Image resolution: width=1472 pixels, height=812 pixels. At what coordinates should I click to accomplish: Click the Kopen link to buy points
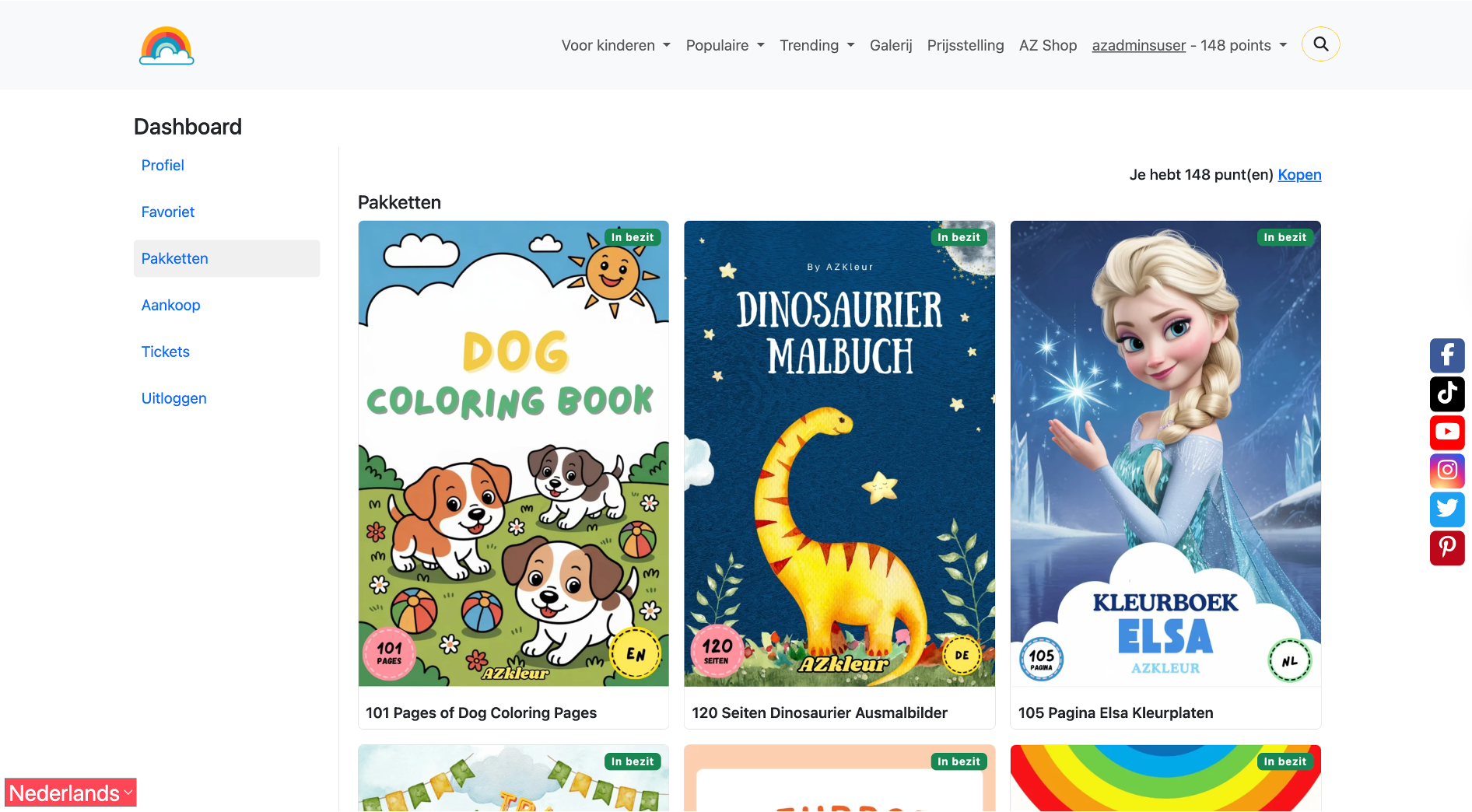1299,174
